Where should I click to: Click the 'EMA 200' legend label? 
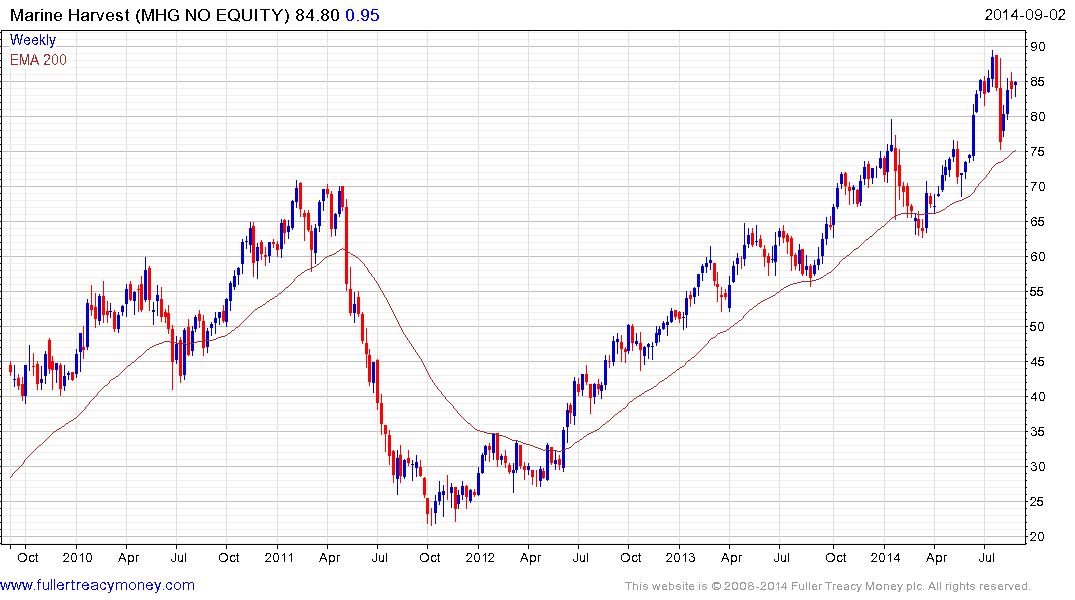click(38, 60)
